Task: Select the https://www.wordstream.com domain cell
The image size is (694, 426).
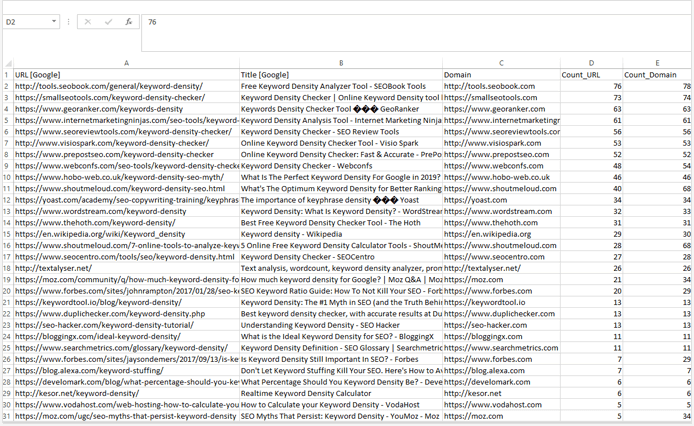Action: tap(501, 211)
